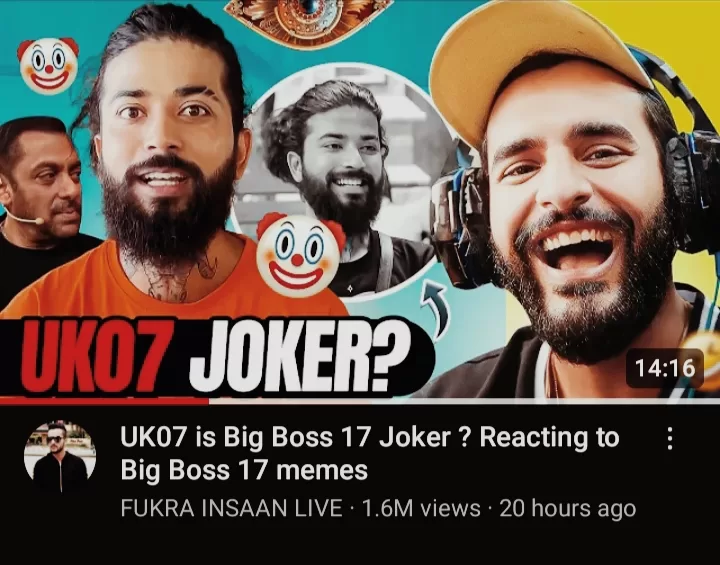Image resolution: width=720 pixels, height=565 pixels.
Task: Click the FUKRA INSAAN LIVE channel name
Action: click(x=231, y=508)
